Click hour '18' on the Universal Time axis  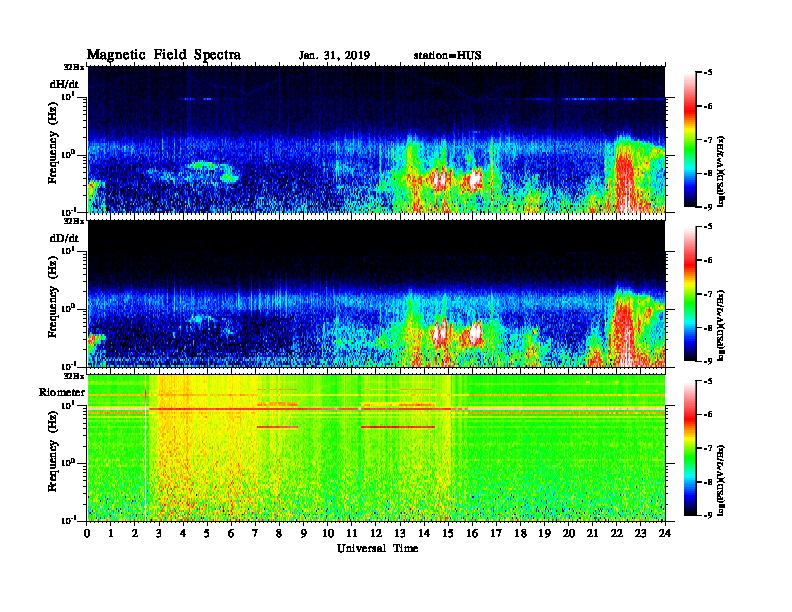pos(520,533)
